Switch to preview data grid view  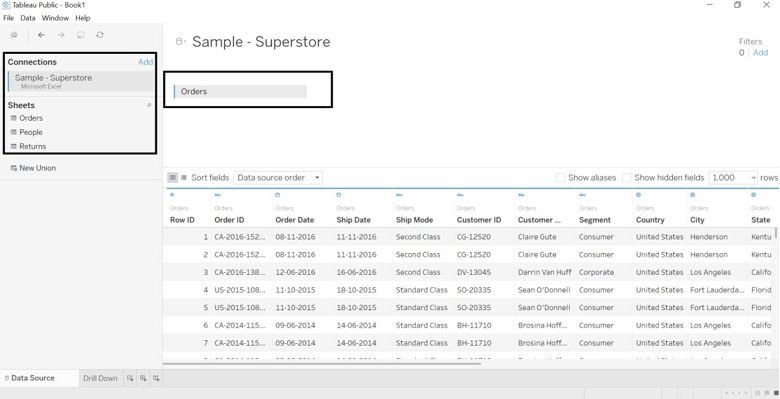(172, 178)
